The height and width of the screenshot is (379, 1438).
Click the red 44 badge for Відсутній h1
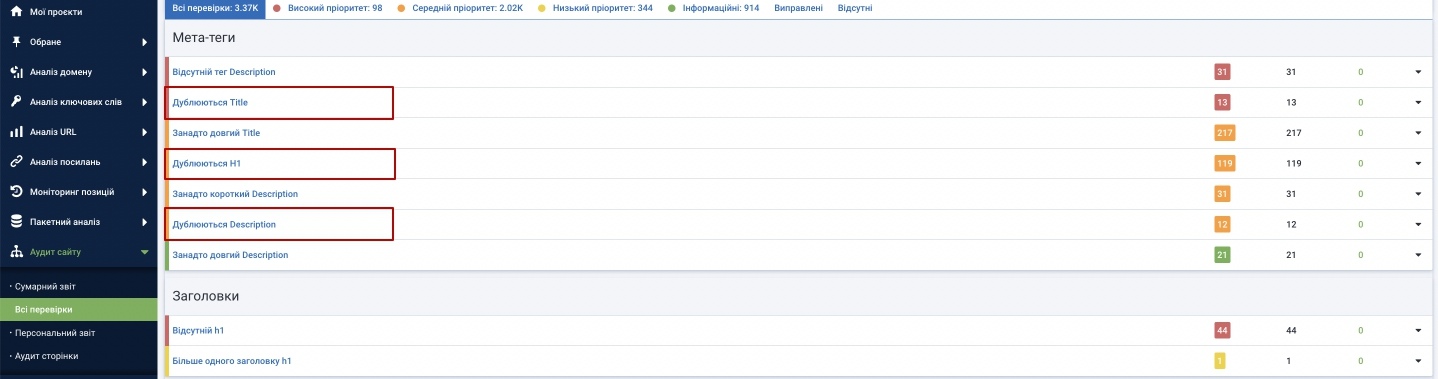coord(1222,330)
